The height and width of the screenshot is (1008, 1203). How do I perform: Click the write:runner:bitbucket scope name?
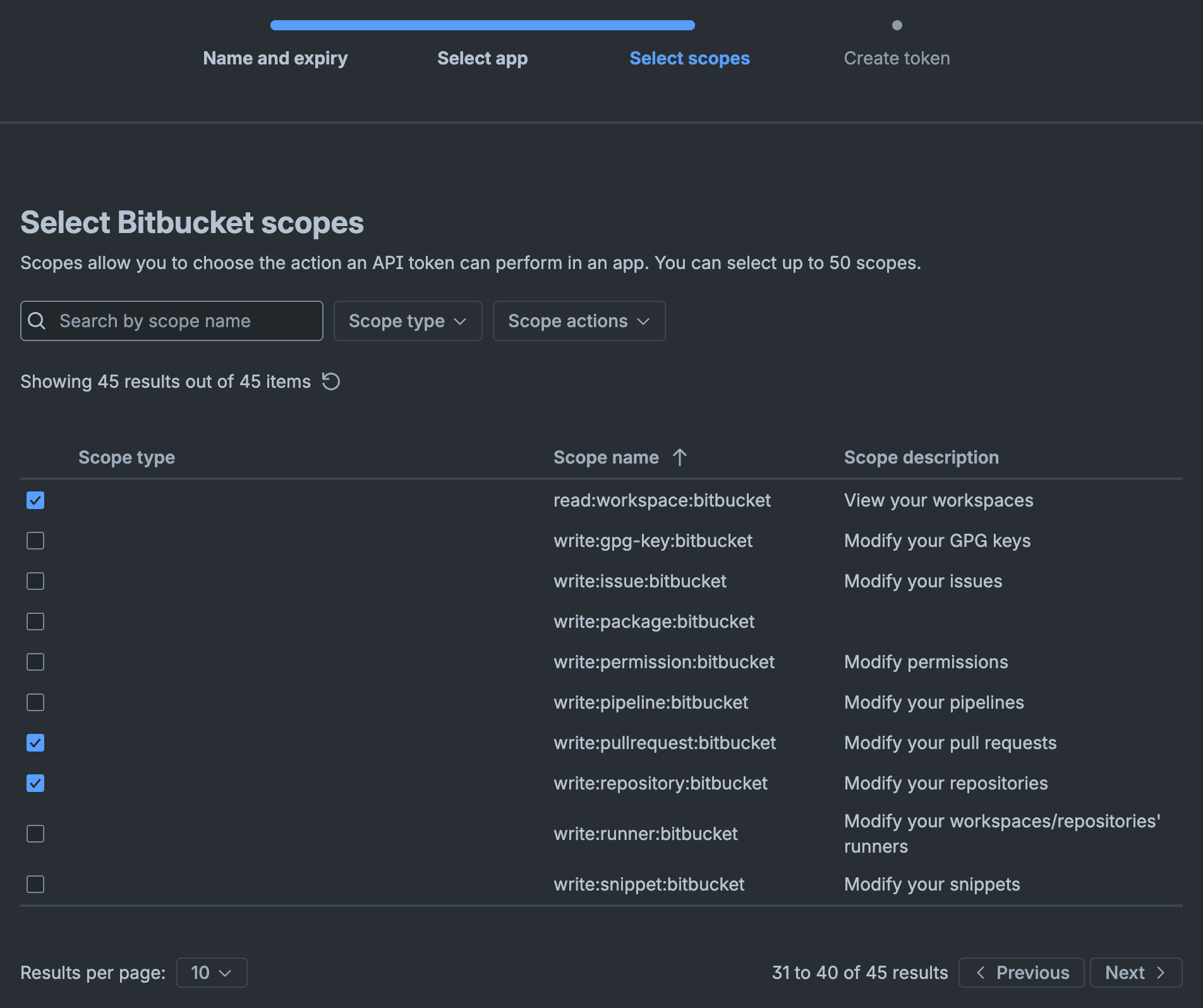point(646,834)
